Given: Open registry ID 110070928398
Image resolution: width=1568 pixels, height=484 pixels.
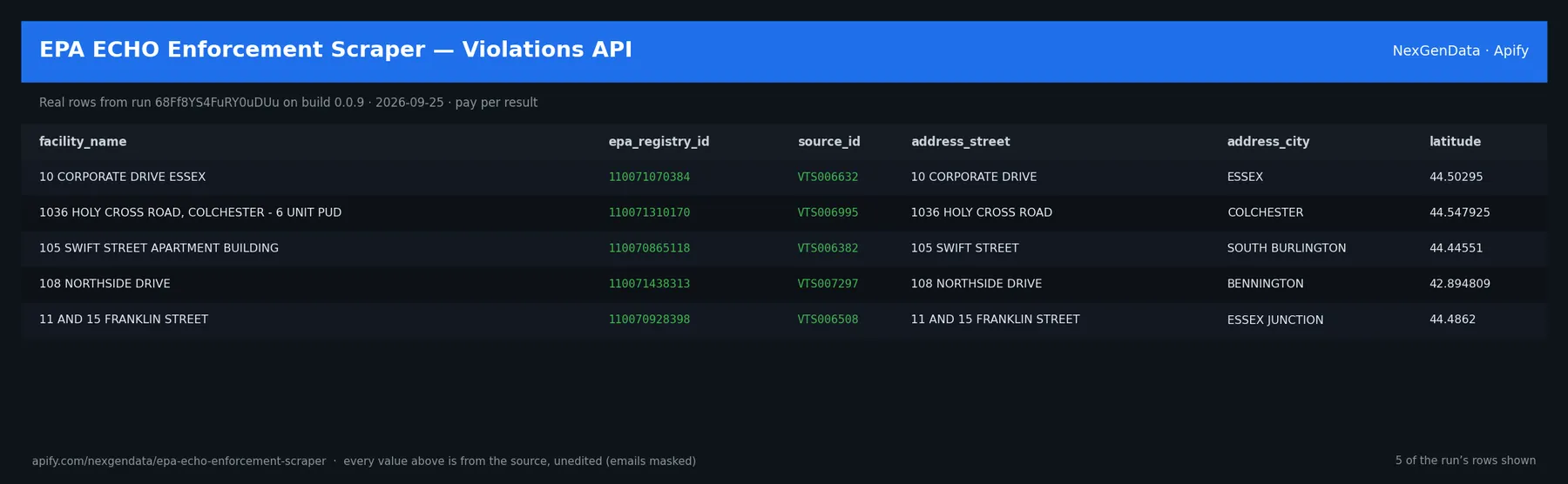Looking at the screenshot, I should 649,319.
